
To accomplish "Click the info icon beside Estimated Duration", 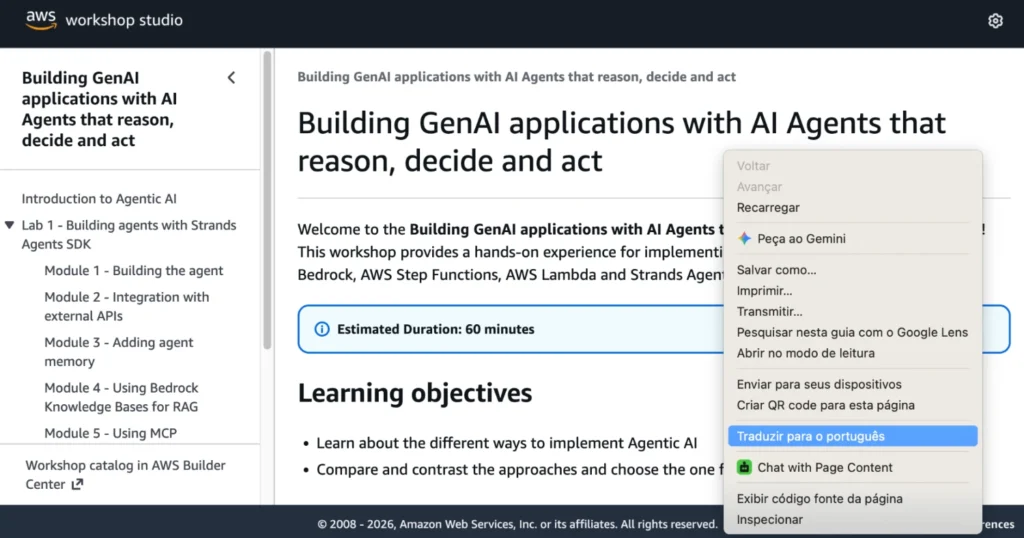I will click(x=322, y=329).
